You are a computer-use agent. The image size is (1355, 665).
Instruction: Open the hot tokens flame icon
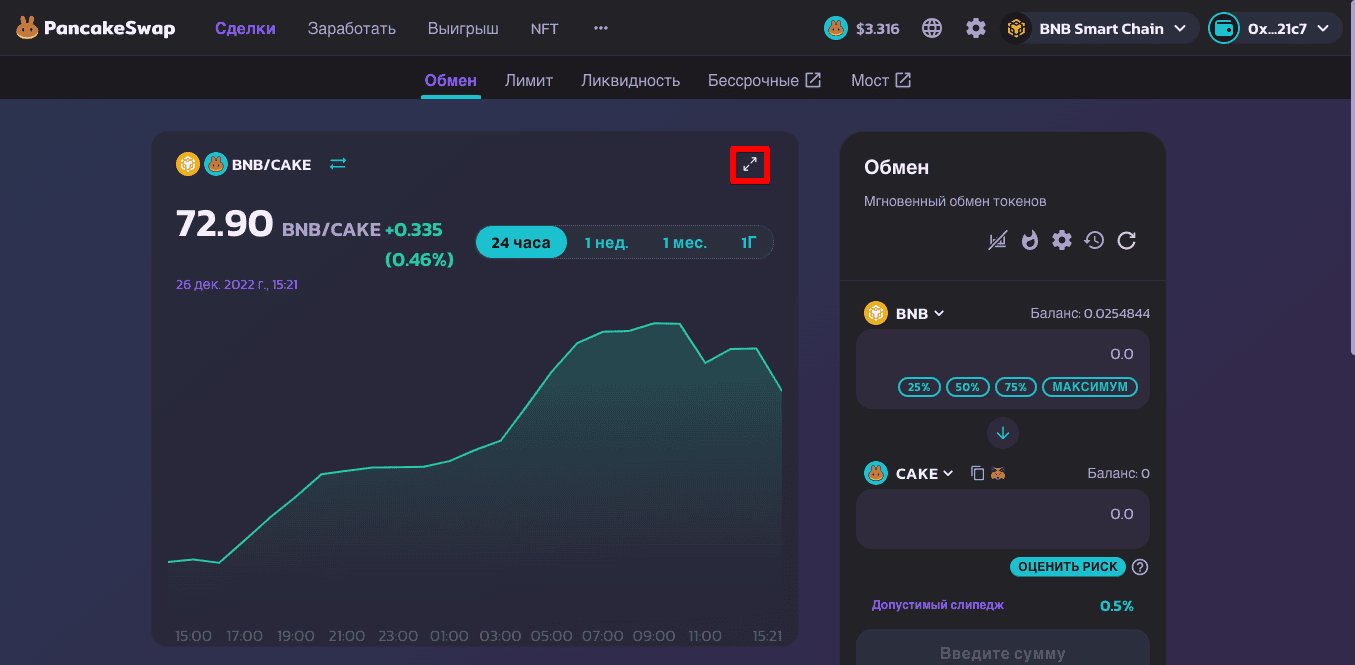[1030, 240]
